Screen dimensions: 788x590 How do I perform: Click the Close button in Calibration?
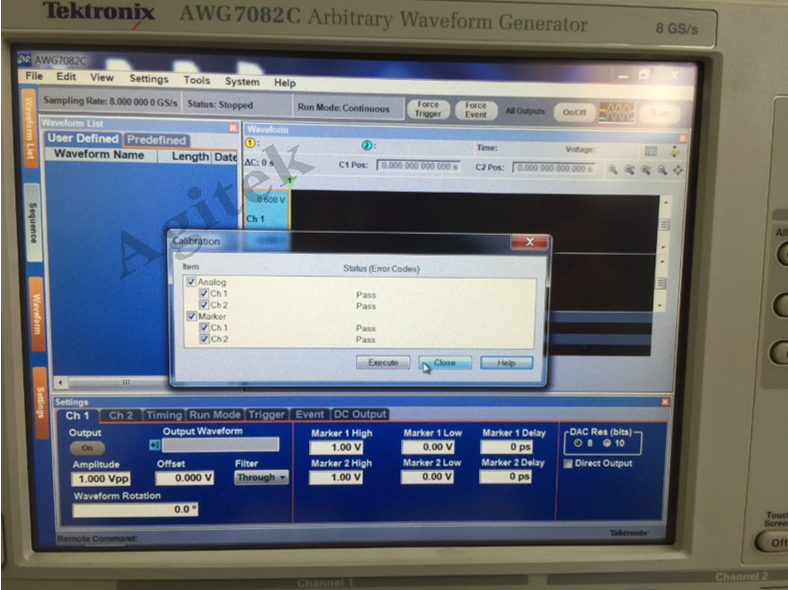pos(445,362)
